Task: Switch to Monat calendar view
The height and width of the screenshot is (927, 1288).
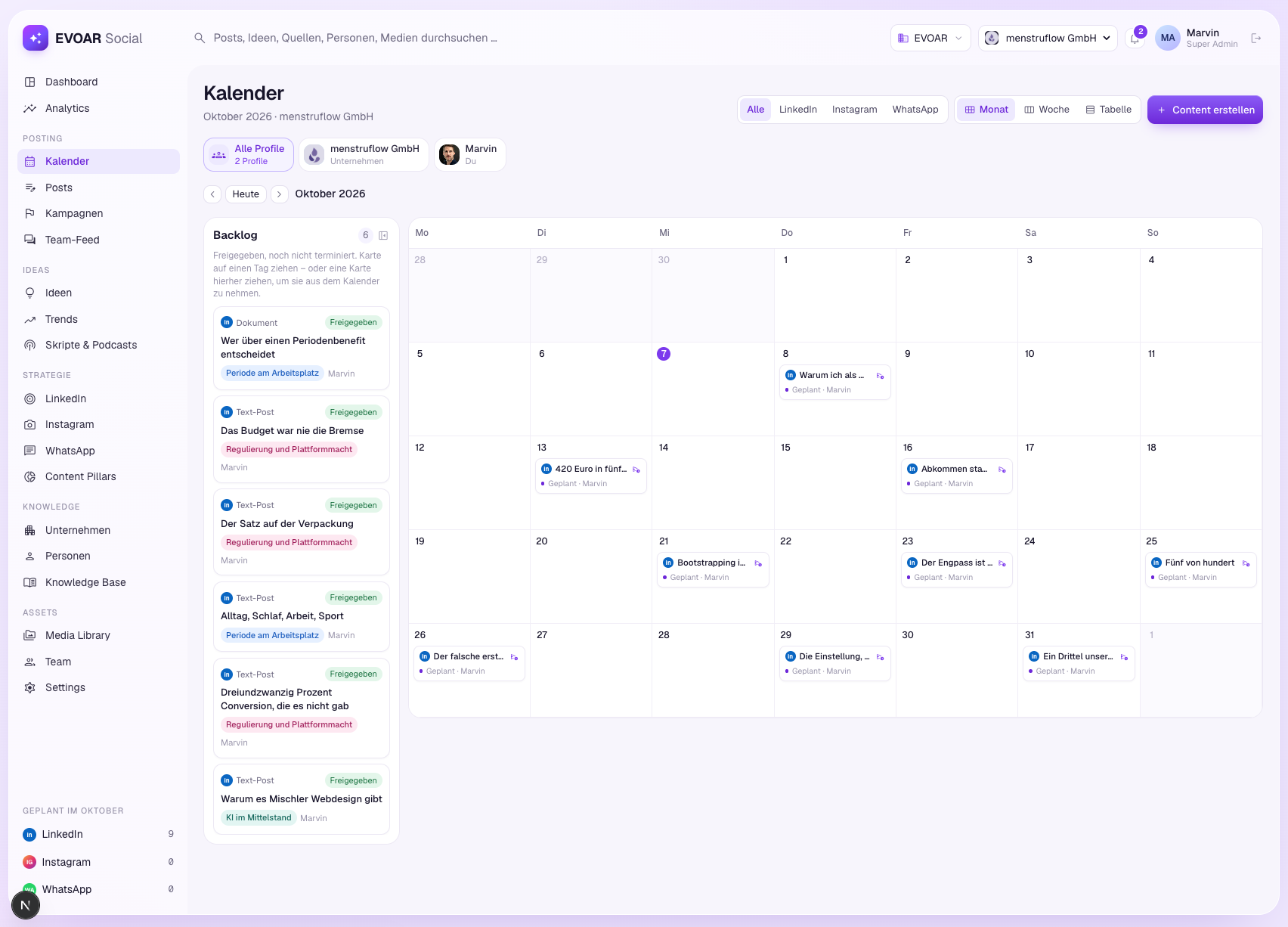Action: click(986, 110)
